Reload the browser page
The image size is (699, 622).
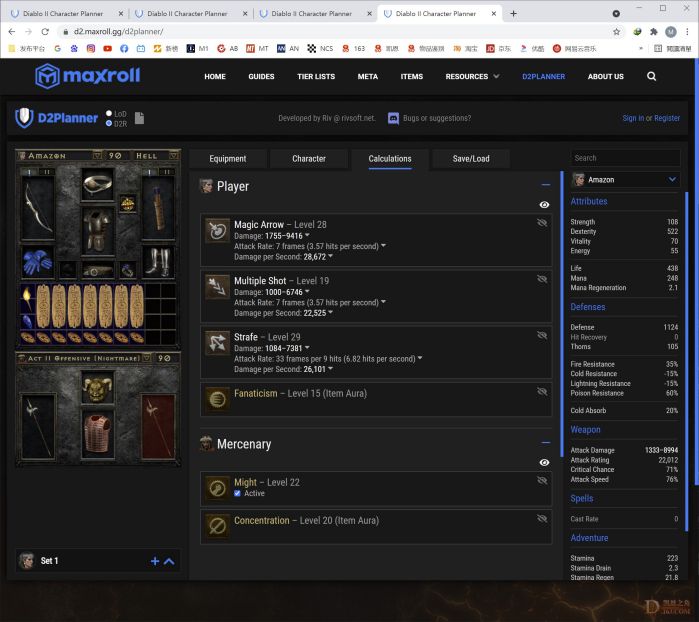click(45, 32)
